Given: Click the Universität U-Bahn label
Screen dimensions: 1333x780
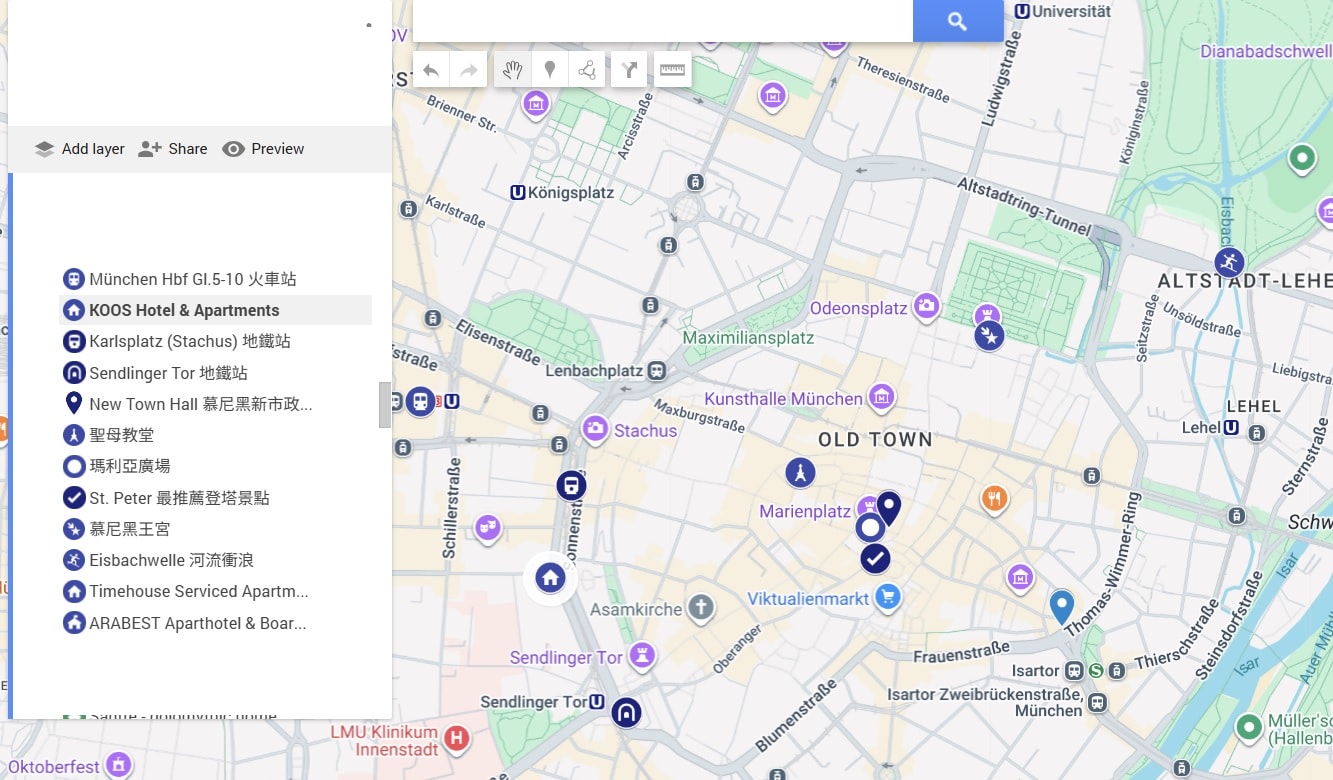Looking at the screenshot, I should [x=1063, y=11].
